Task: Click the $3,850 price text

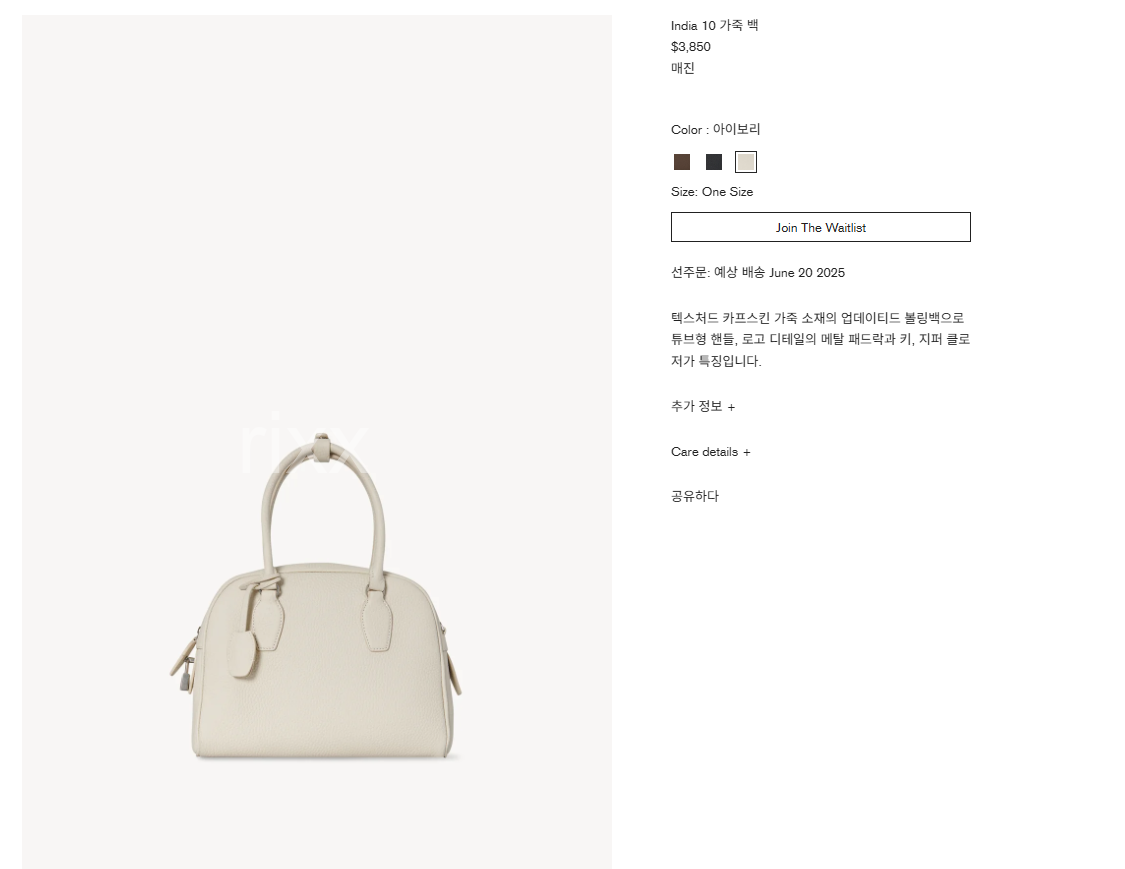Action: (691, 47)
